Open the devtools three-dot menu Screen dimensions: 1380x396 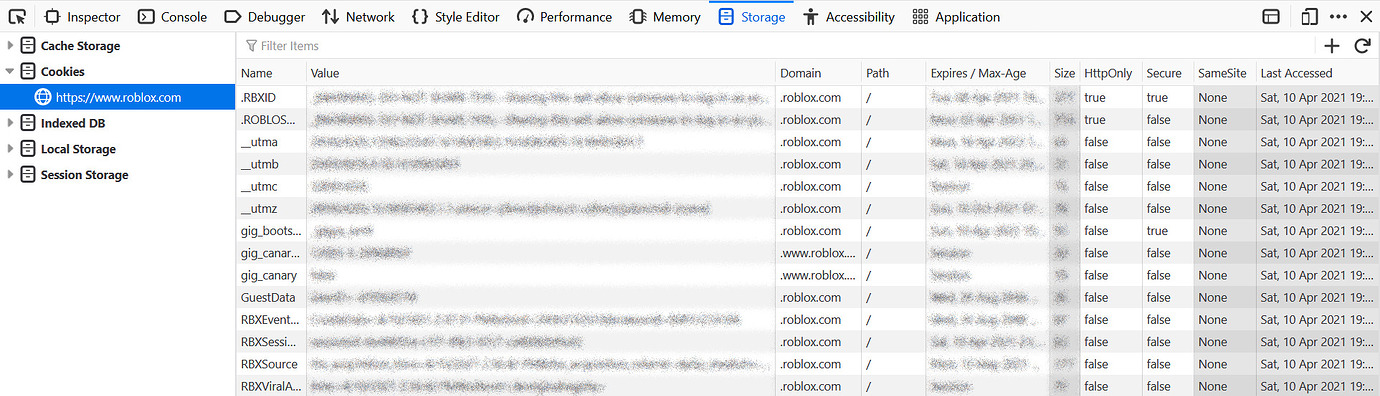coord(1338,16)
